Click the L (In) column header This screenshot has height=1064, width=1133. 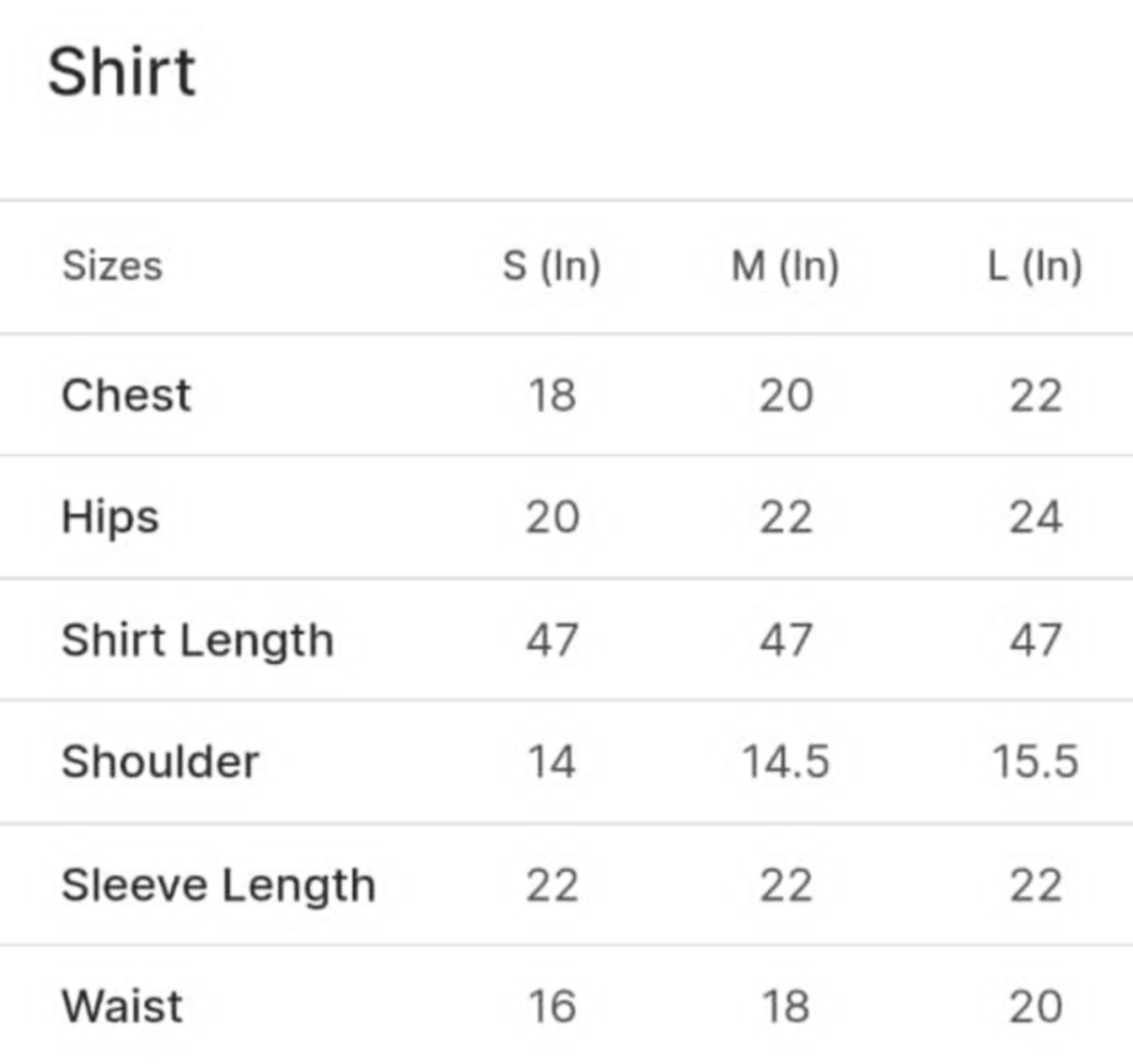click(1035, 266)
